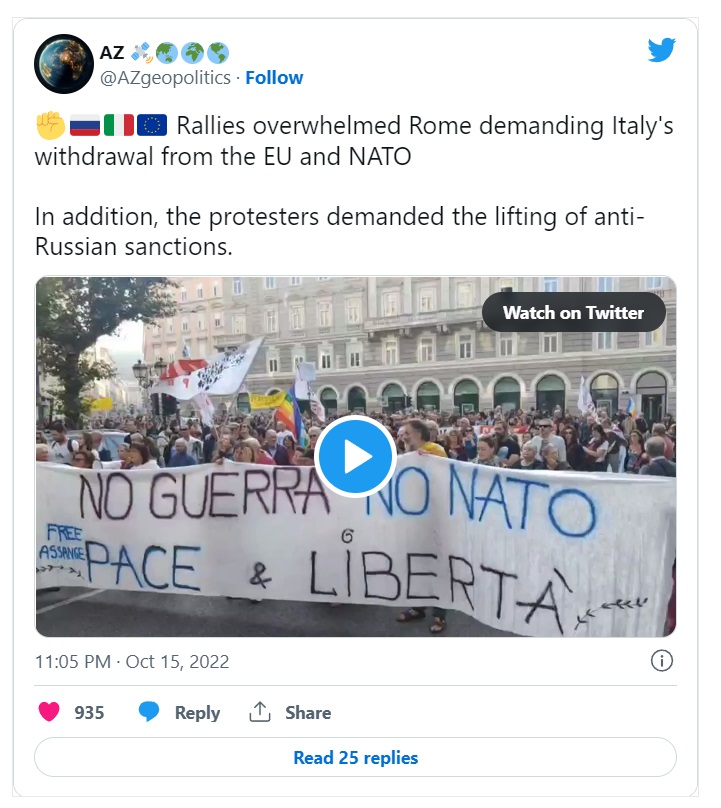Click the satellite emoji beside the AZ name
The height and width of the screenshot is (808, 721).
click(142, 52)
